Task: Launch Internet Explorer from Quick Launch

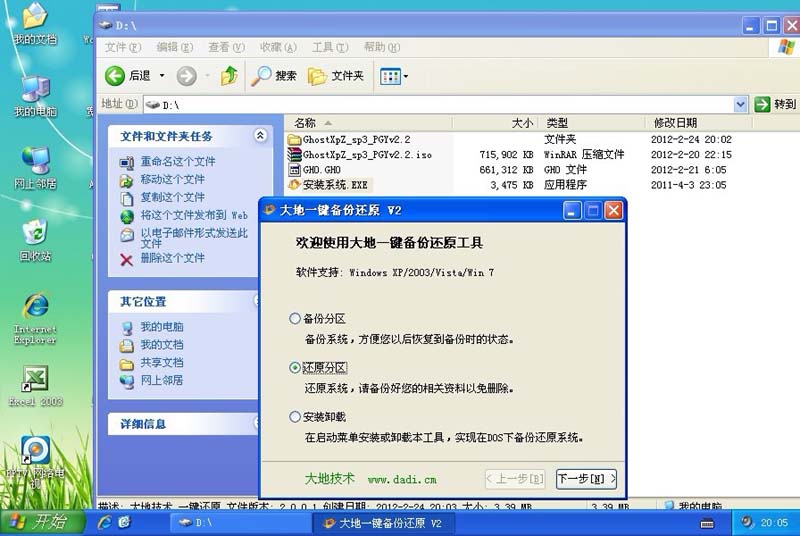Action: click(105, 523)
